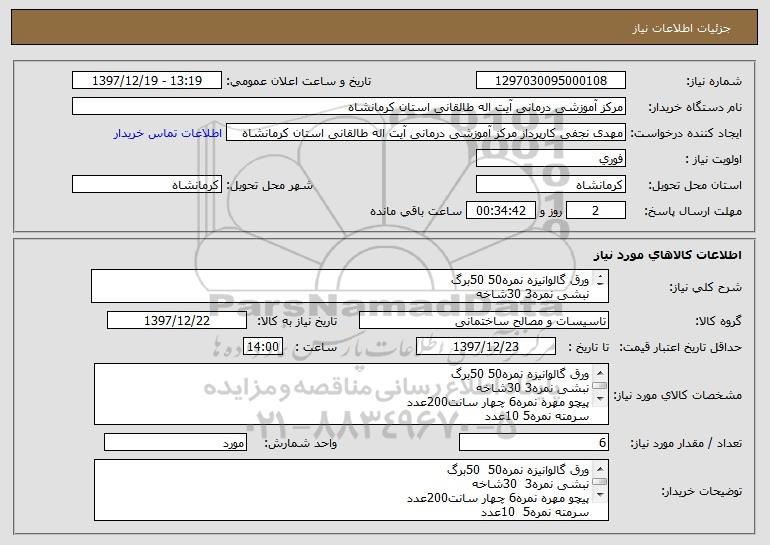Select the شهر محل تحویل field
The image size is (770, 545).
coord(147,185)
